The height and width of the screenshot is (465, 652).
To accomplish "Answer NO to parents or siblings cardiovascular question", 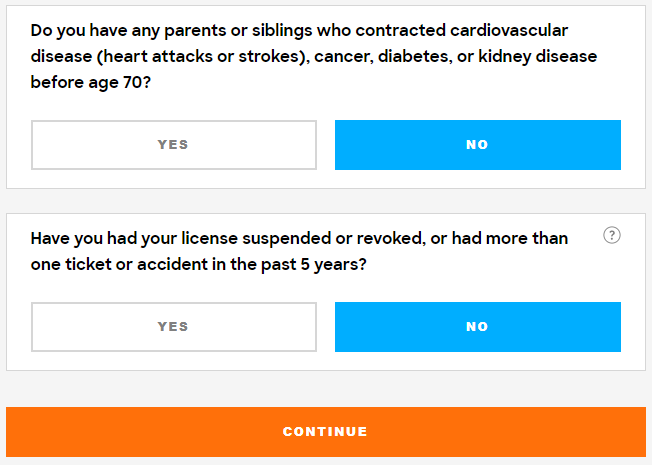I will pyautogui.click(x=478, y=145).
